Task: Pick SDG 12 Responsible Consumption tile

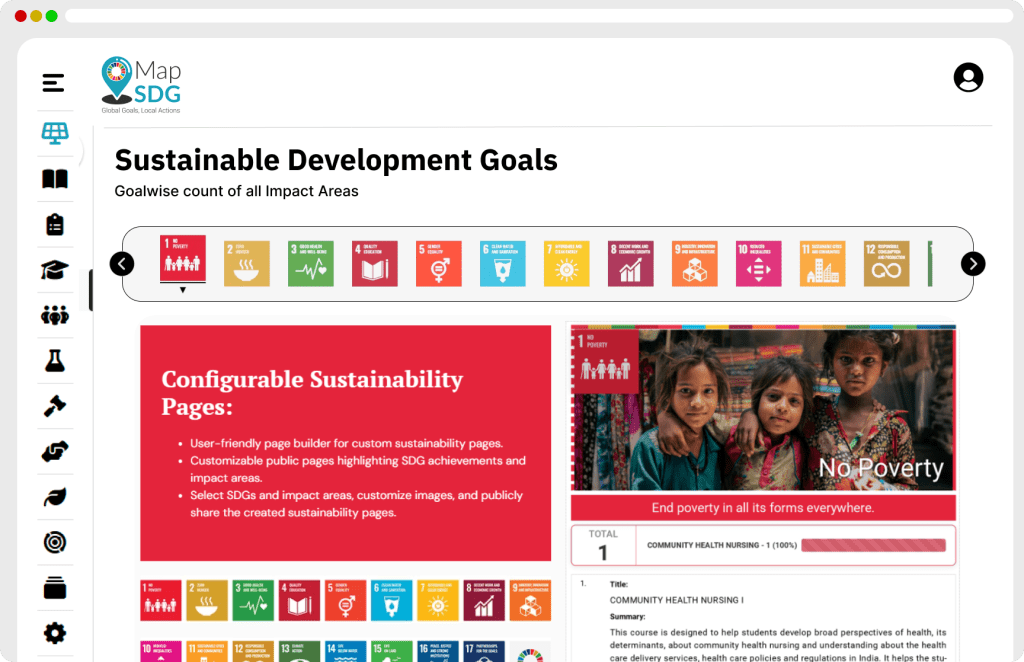Action: coord(886,264)
